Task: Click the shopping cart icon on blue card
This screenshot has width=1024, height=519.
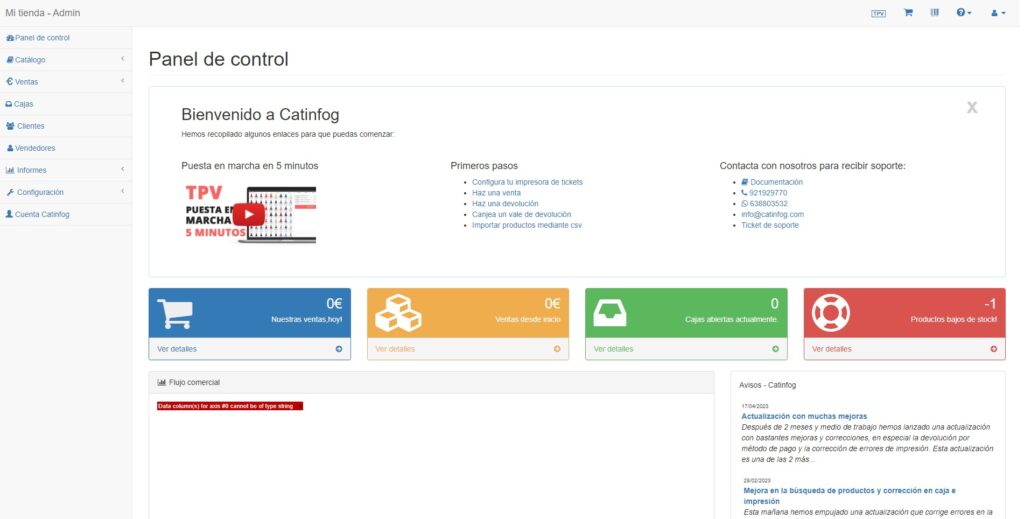Action: click(x=175, y=314)
